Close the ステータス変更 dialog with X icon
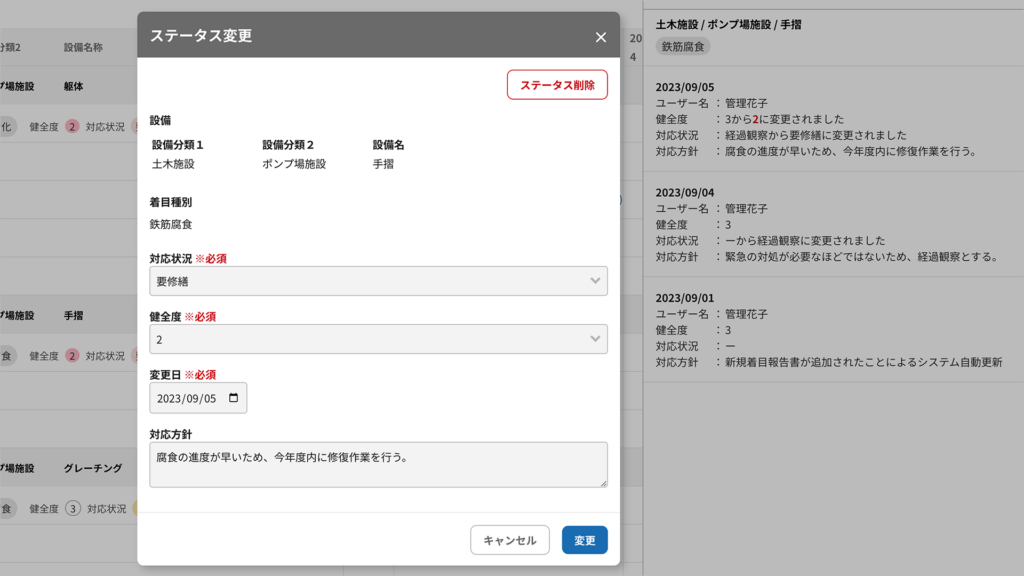Screen dimensions: 1024x576 pyautogui.click(x=601, y=37)
